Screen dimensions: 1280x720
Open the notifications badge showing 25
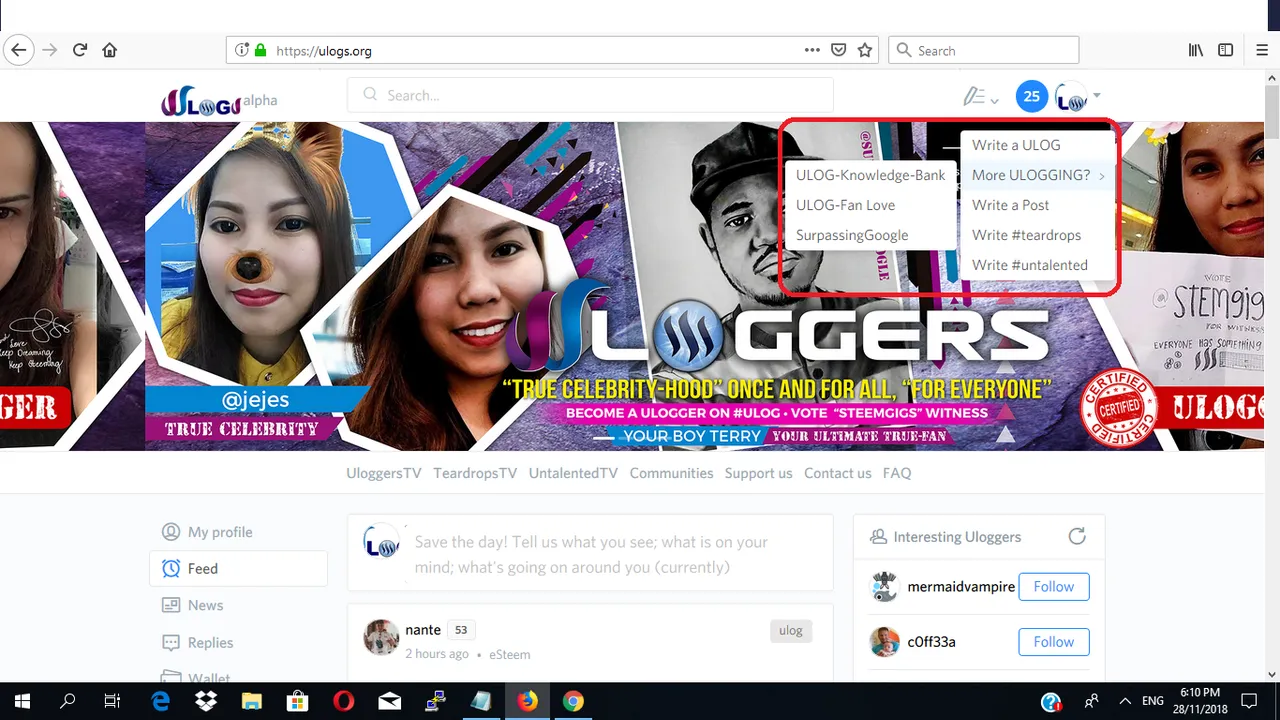[x=1032, y=97]
